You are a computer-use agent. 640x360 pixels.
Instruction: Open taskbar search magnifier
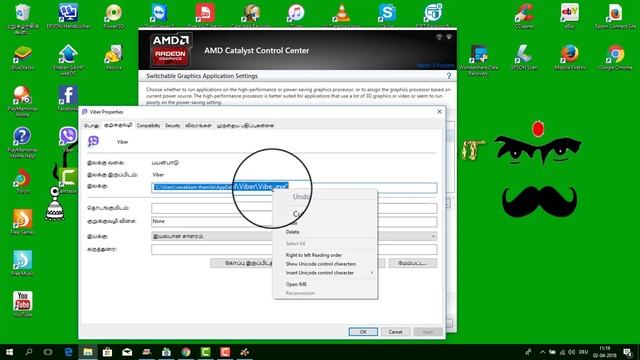pyautogui.click(x=29, y=352)
